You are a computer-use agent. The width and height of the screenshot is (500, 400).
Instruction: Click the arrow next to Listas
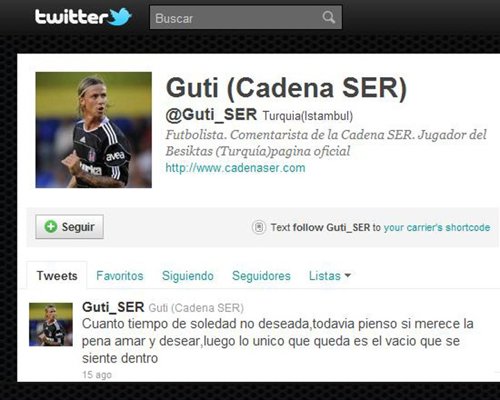pos(348,276)
